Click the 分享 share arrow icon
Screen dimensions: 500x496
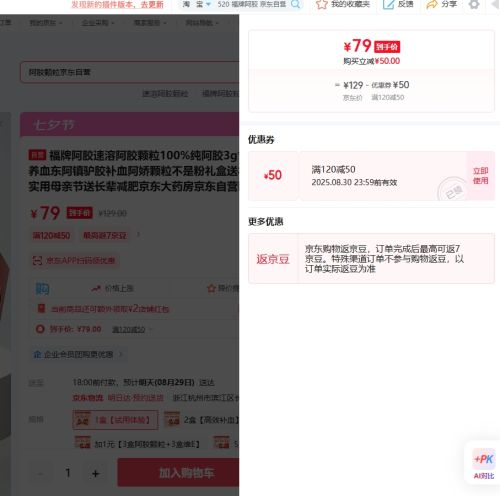click(x=432, y=4)
